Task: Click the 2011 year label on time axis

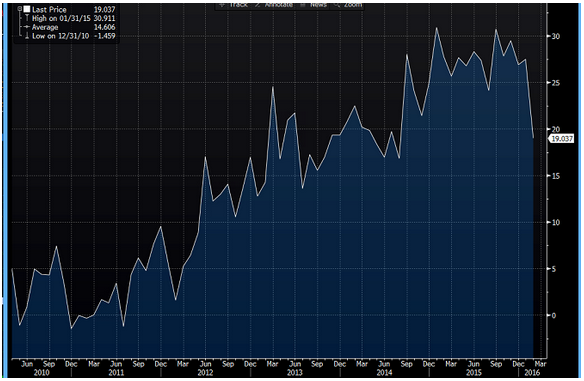Action: (x=116, y=372)
